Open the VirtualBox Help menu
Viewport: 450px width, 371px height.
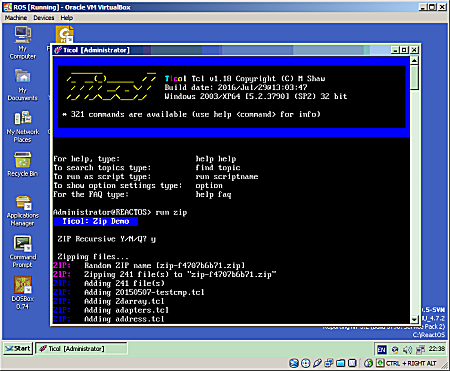point(67,18)
